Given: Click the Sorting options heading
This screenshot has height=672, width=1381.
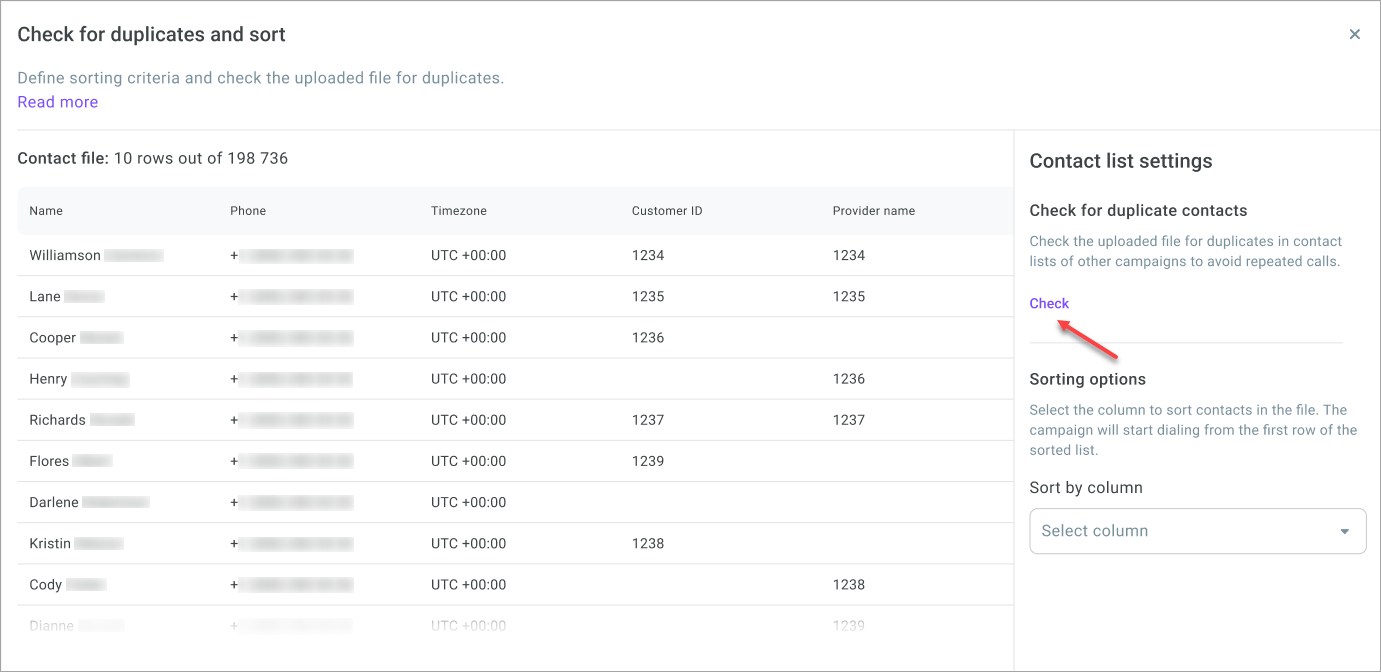Looking at the screenshot, I should pos(1088,380).
